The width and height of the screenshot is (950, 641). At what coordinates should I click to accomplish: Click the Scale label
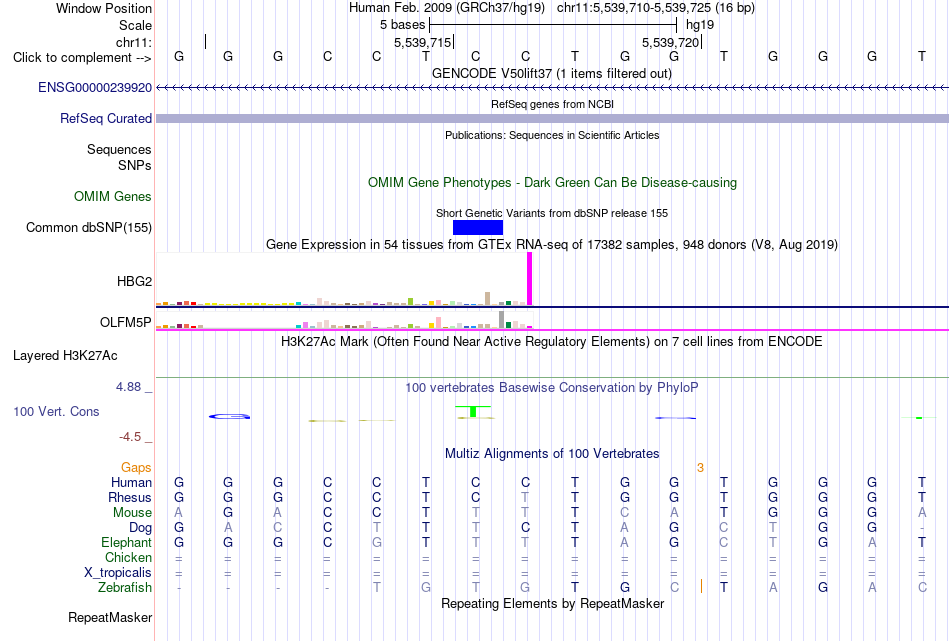[x=136, y=25]
